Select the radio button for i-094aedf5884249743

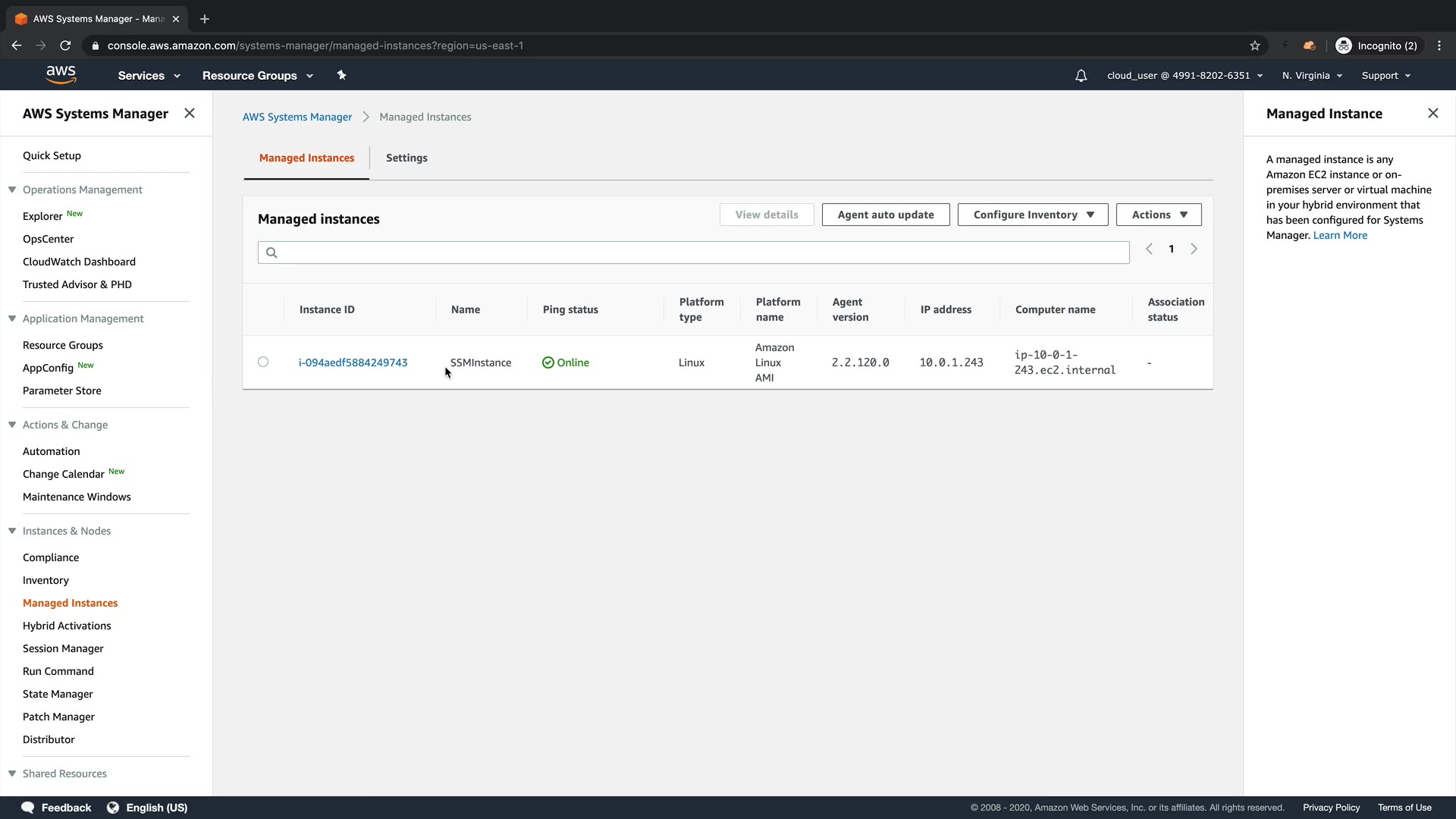[263, 362]
